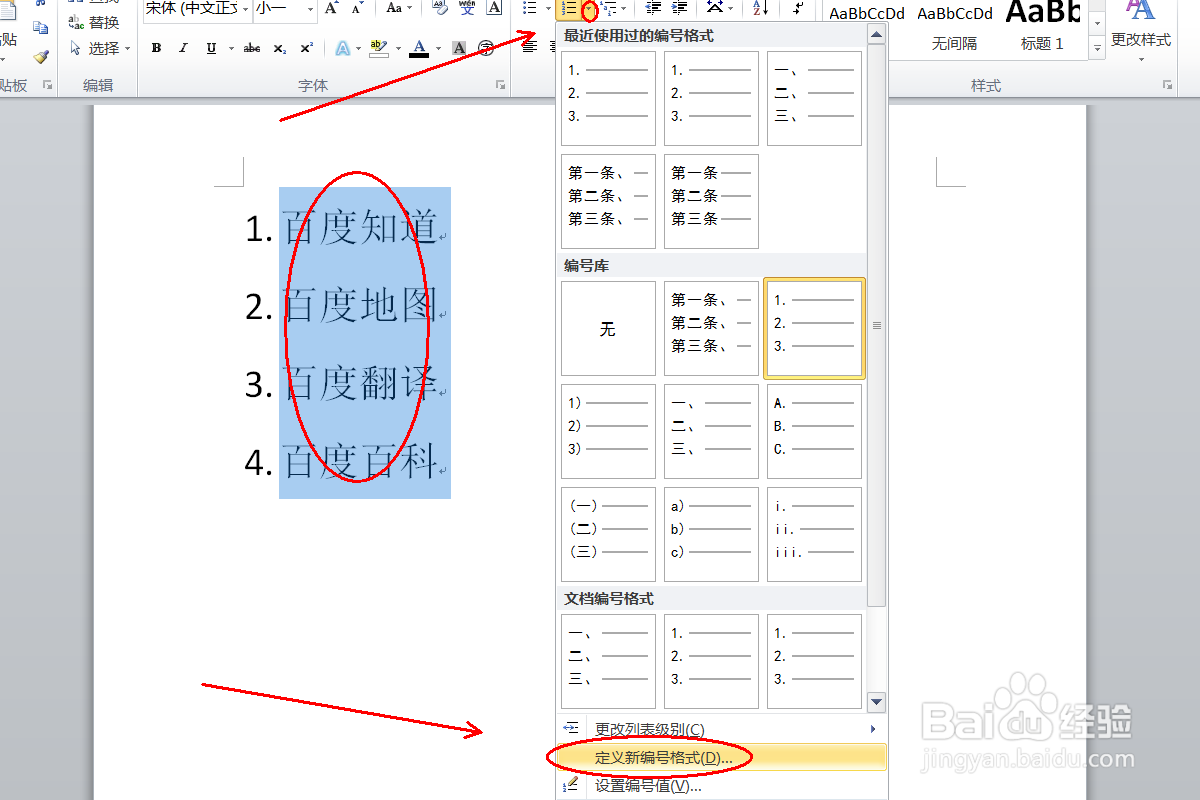Click the Decrease Indent icon
Viewport: 1200px width, 800px height.
point(654,8)
